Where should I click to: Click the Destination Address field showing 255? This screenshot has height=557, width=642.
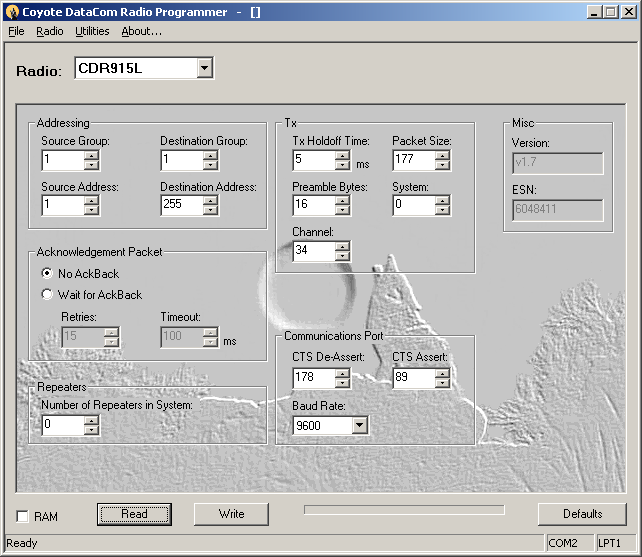point(182,205)
